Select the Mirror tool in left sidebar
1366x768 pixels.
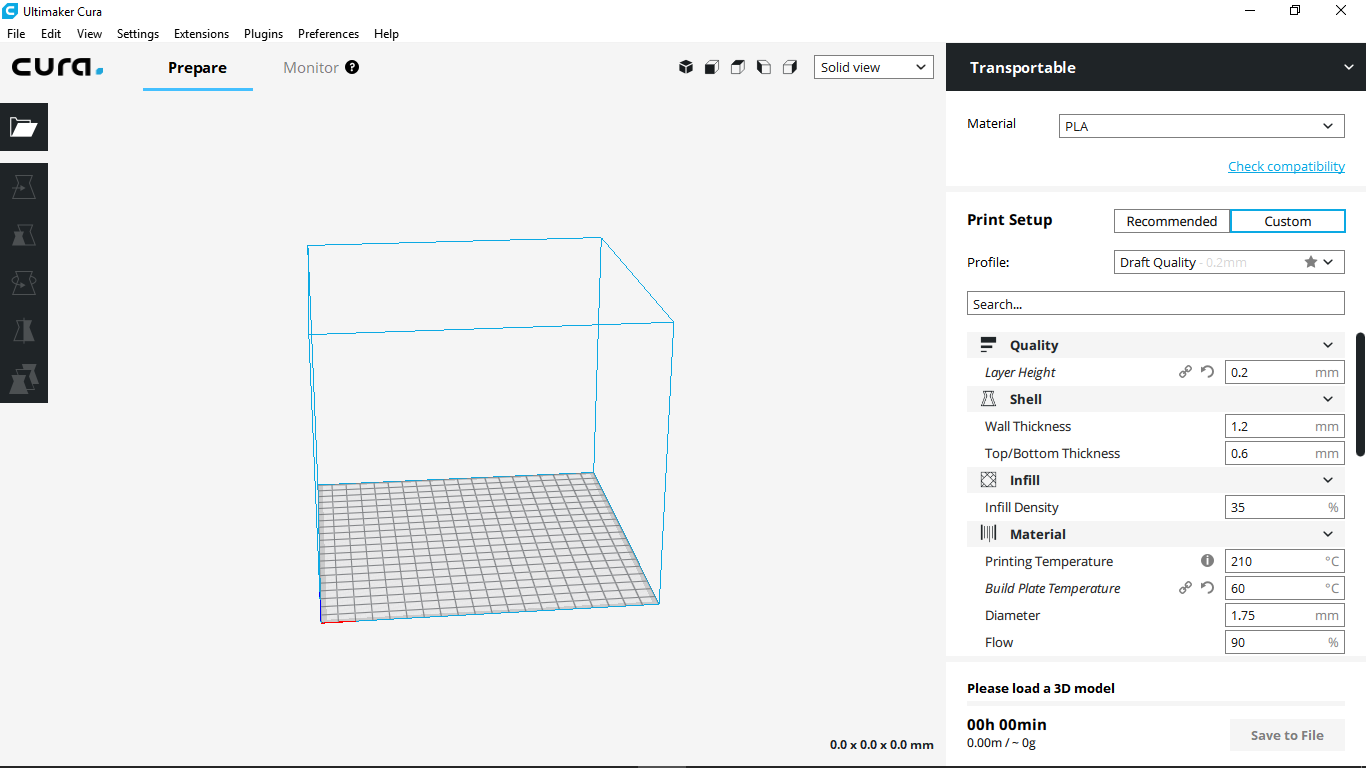coord(24,331)
